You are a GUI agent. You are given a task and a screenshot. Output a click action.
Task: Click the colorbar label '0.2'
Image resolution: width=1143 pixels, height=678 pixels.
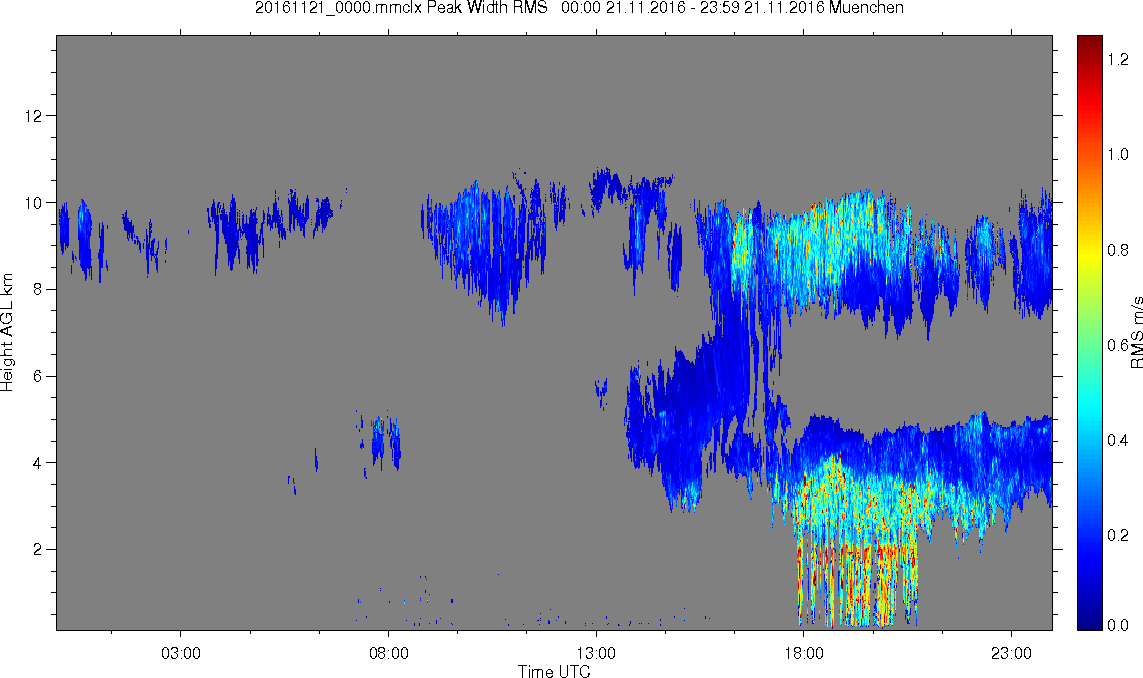[x=1117, y=535]
